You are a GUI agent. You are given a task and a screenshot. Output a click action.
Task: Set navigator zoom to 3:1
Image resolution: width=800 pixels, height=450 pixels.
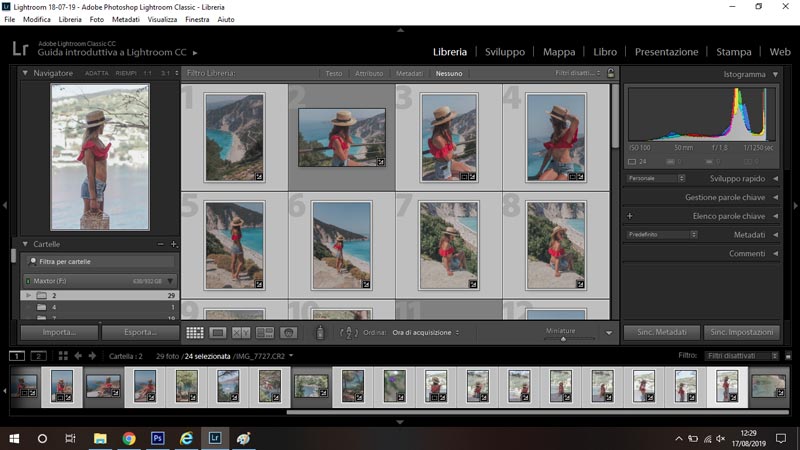[165, 73]
